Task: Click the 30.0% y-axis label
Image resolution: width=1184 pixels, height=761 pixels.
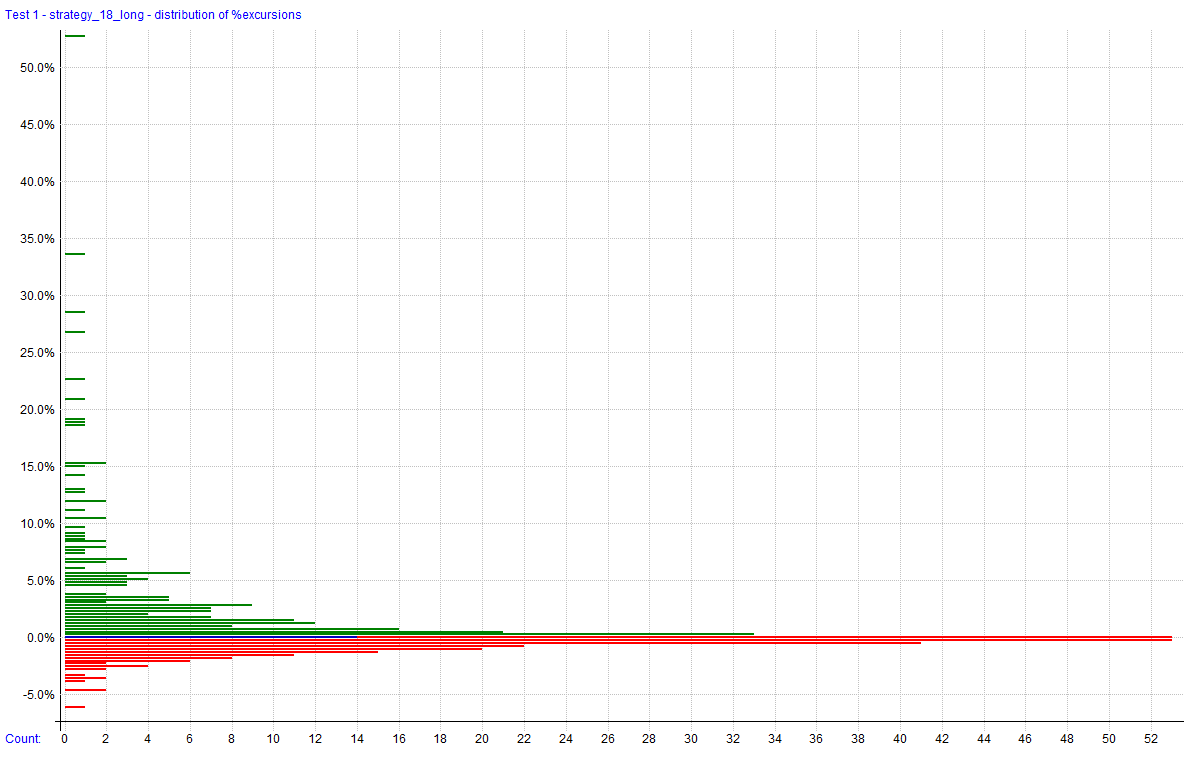Action: click(37, 296)
